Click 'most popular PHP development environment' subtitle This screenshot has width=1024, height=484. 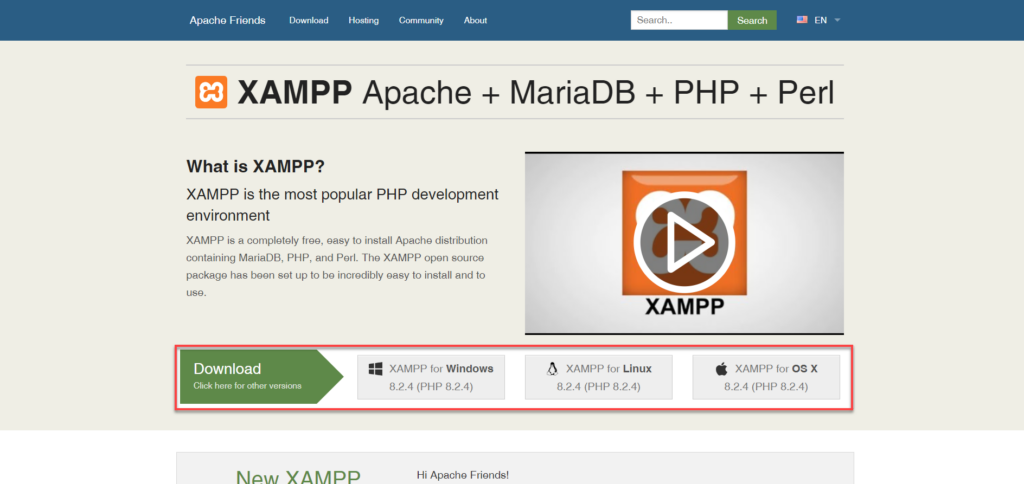coord(342,204)
